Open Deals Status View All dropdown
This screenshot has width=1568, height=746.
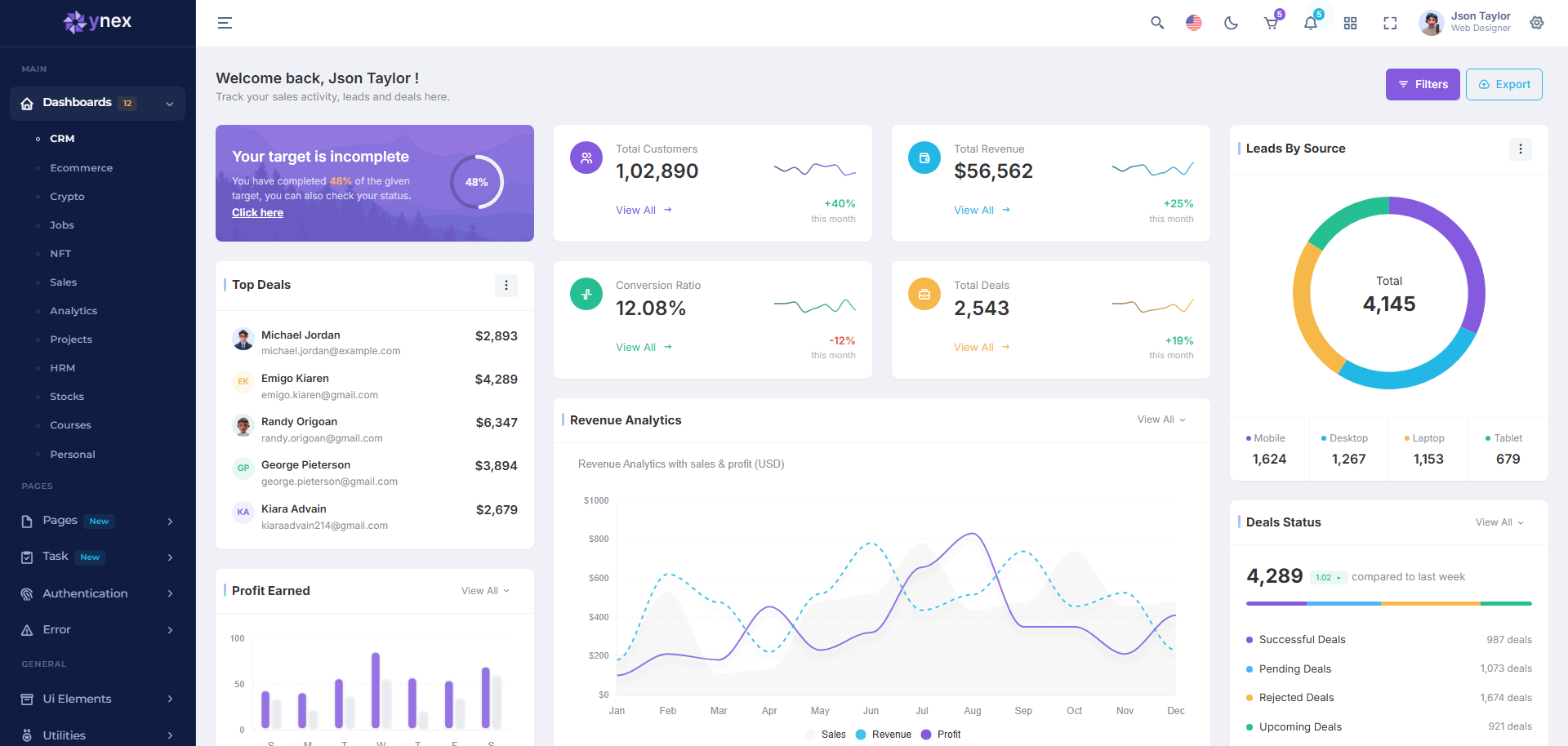tap(1499, 522)
